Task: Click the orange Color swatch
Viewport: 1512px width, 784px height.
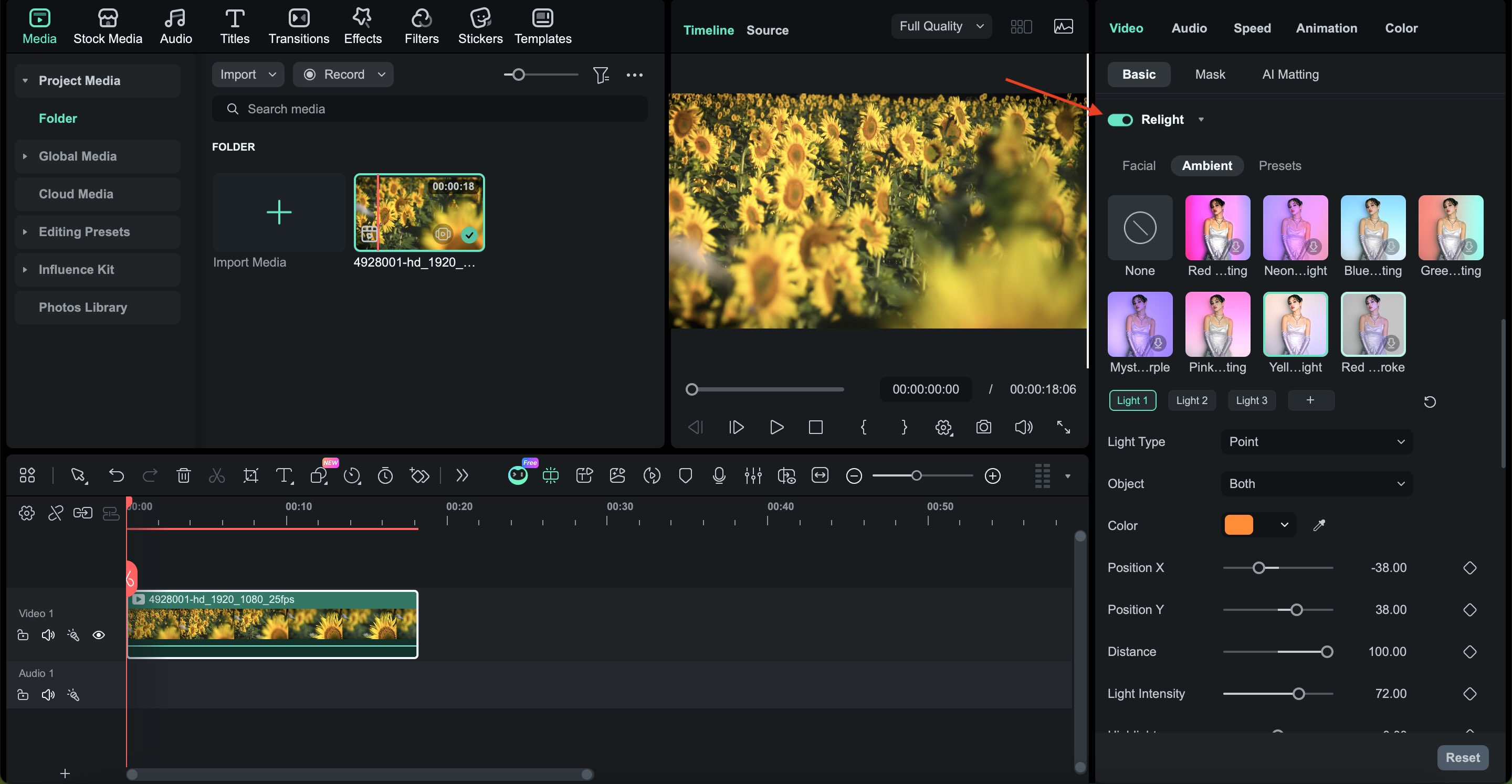Action: tap(1238, 525)
